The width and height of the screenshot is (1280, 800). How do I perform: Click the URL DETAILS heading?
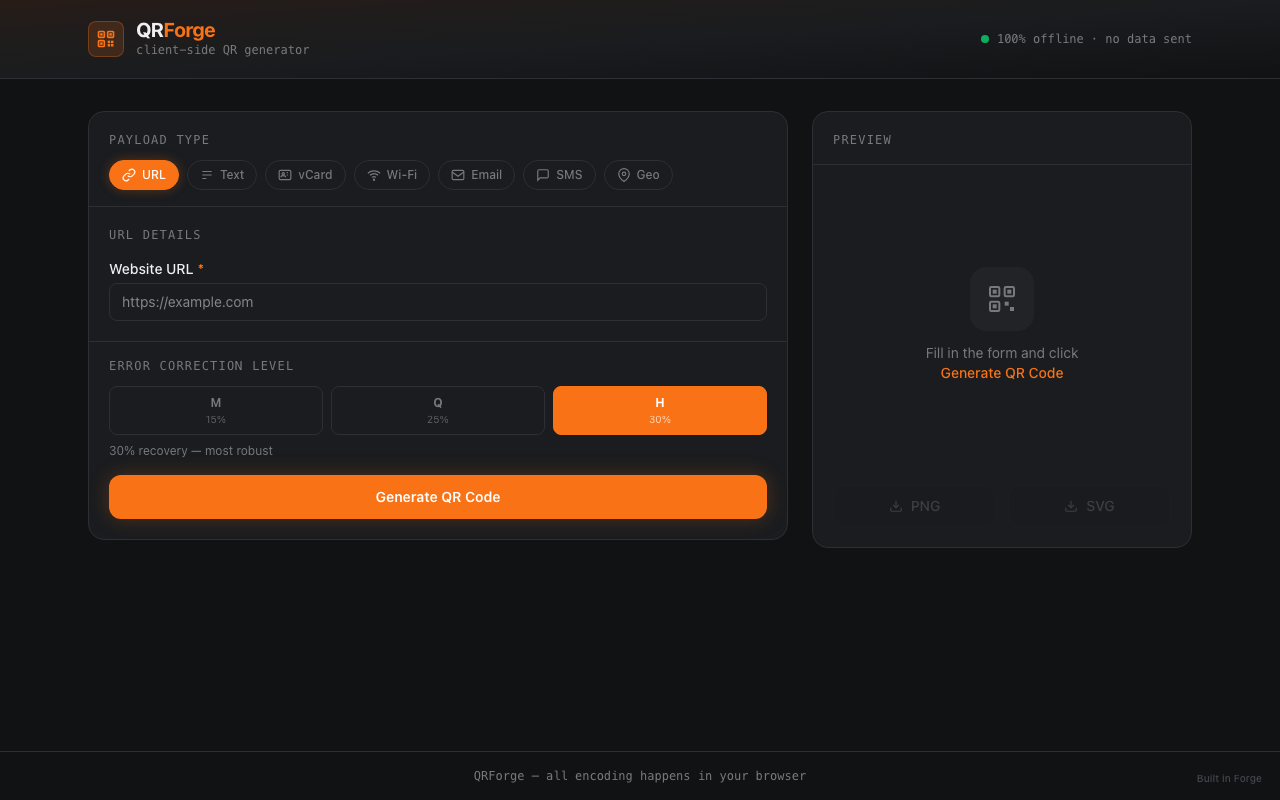pos(155,235)
